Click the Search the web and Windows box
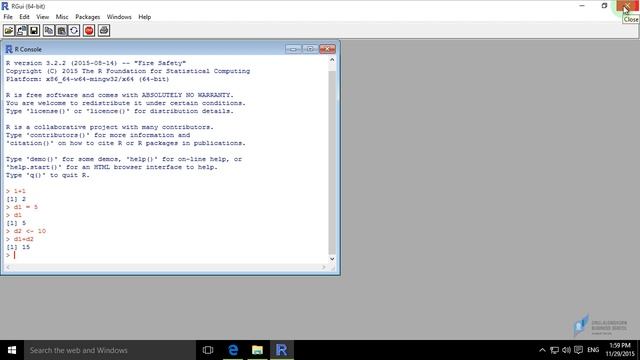Viewport: 640px width, 360px height. 110,350
